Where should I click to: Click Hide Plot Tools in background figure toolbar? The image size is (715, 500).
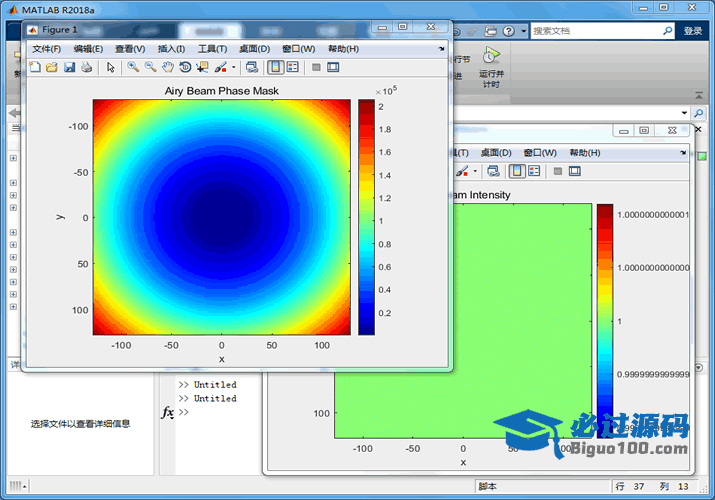pos(557,171)
